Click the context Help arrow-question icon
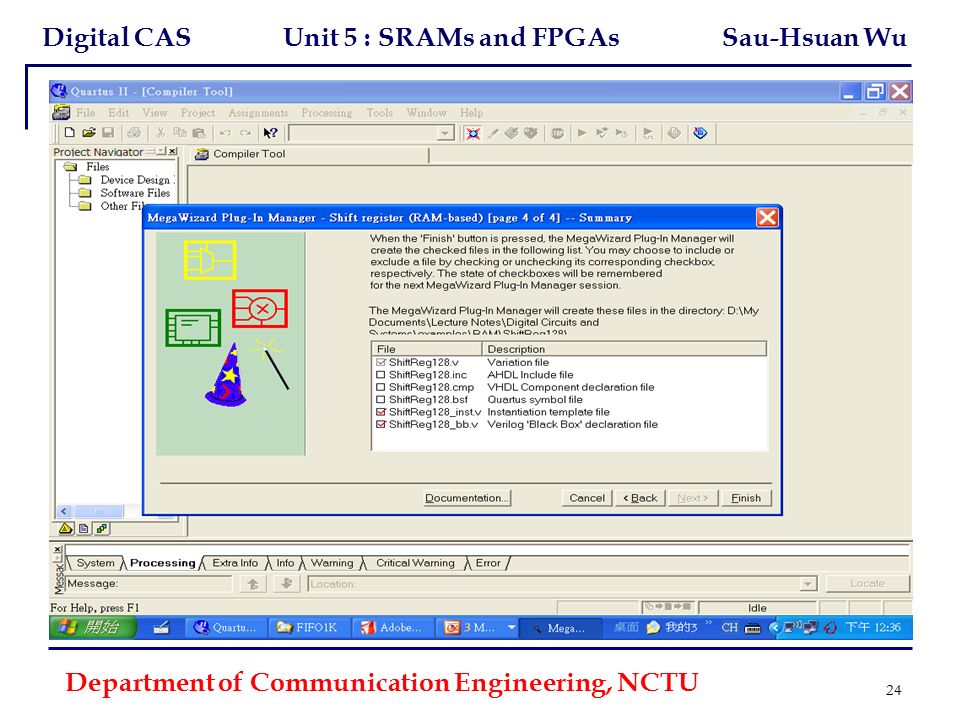This screenshot has width=960, height=720. coord(270,133)
